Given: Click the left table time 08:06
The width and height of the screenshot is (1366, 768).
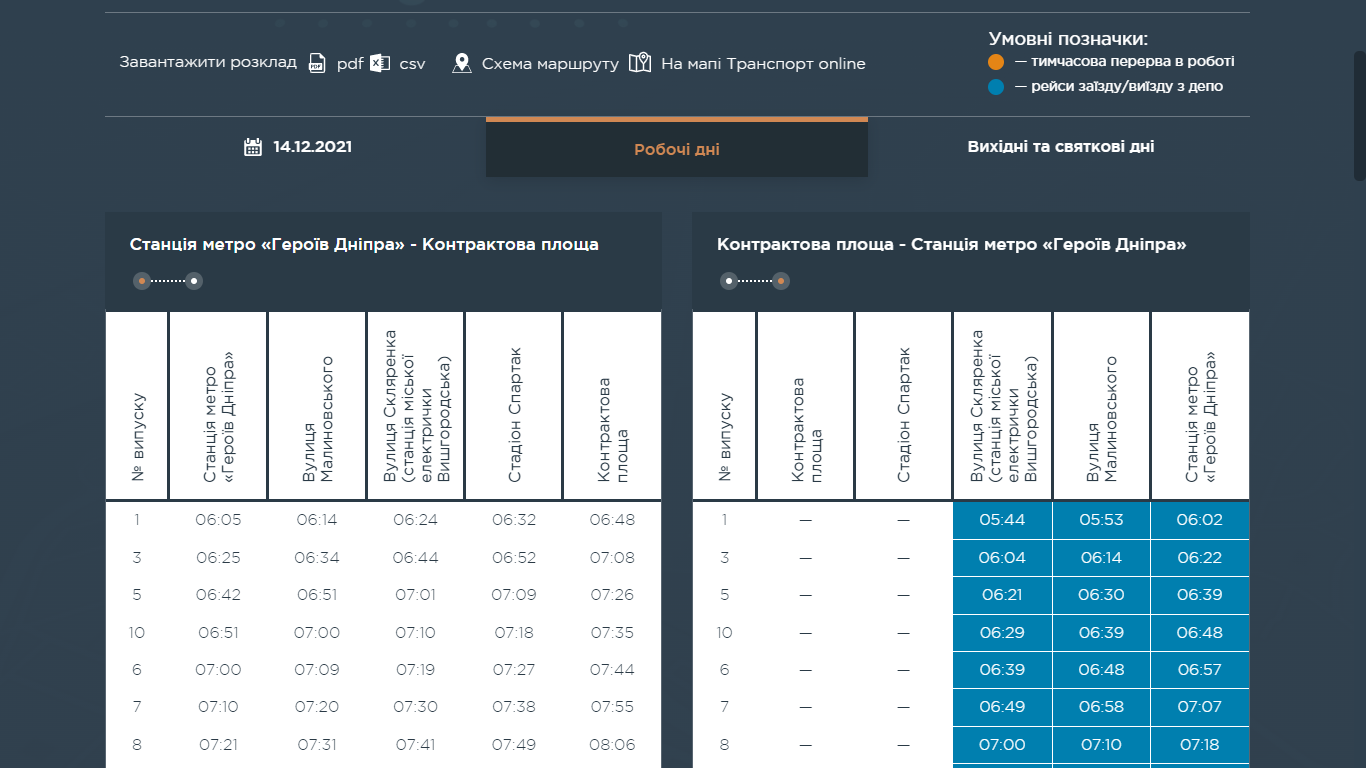Looking at the screenshot, I should pos(612,745).
